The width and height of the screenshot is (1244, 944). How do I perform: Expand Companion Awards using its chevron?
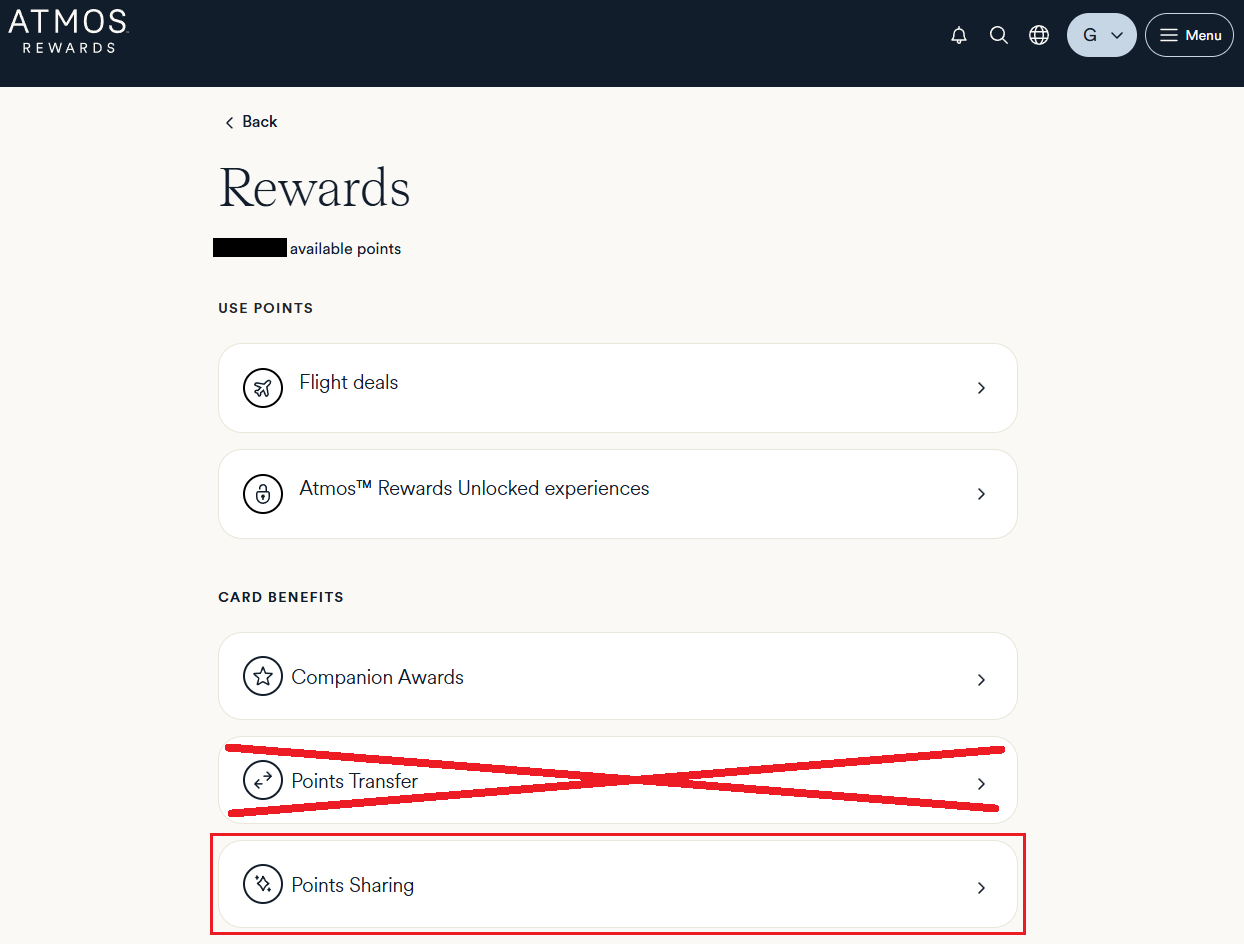click(x=981, y=680)
